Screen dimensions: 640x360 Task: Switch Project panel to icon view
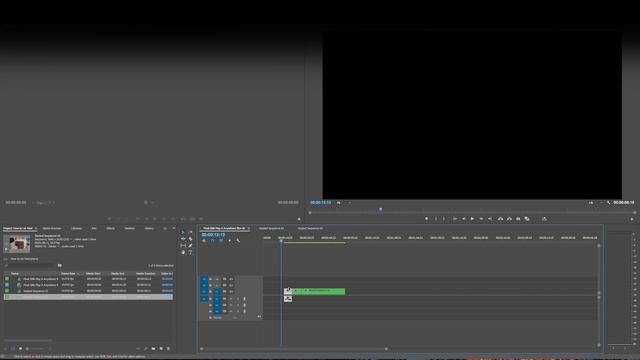(x=20, y=349)
